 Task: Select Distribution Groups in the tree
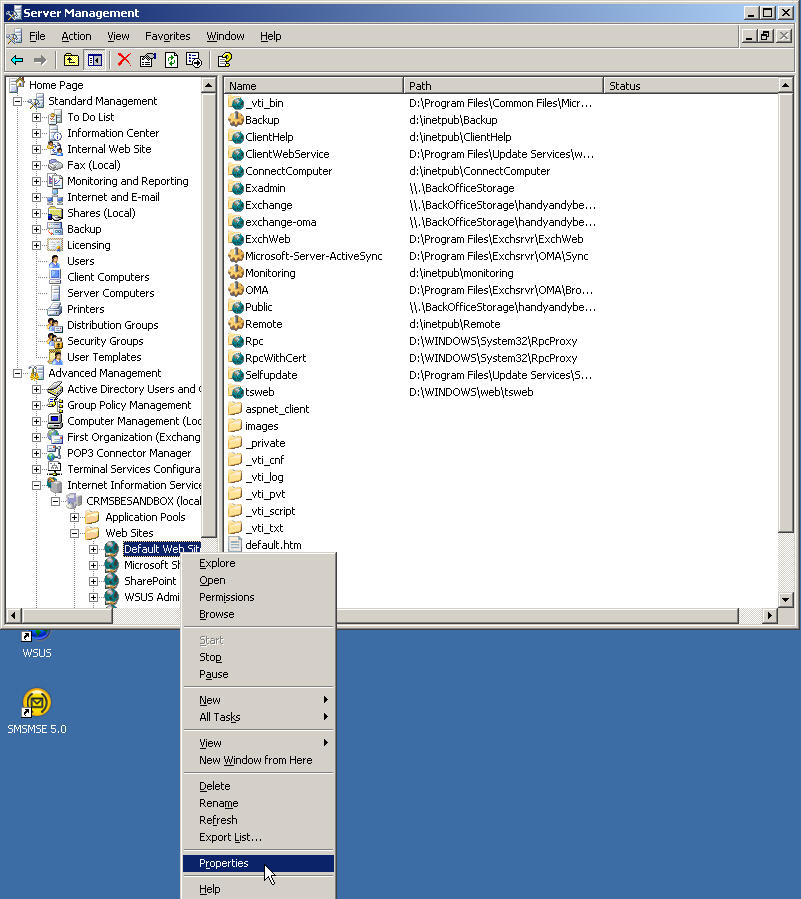click(x=112, y=325)
